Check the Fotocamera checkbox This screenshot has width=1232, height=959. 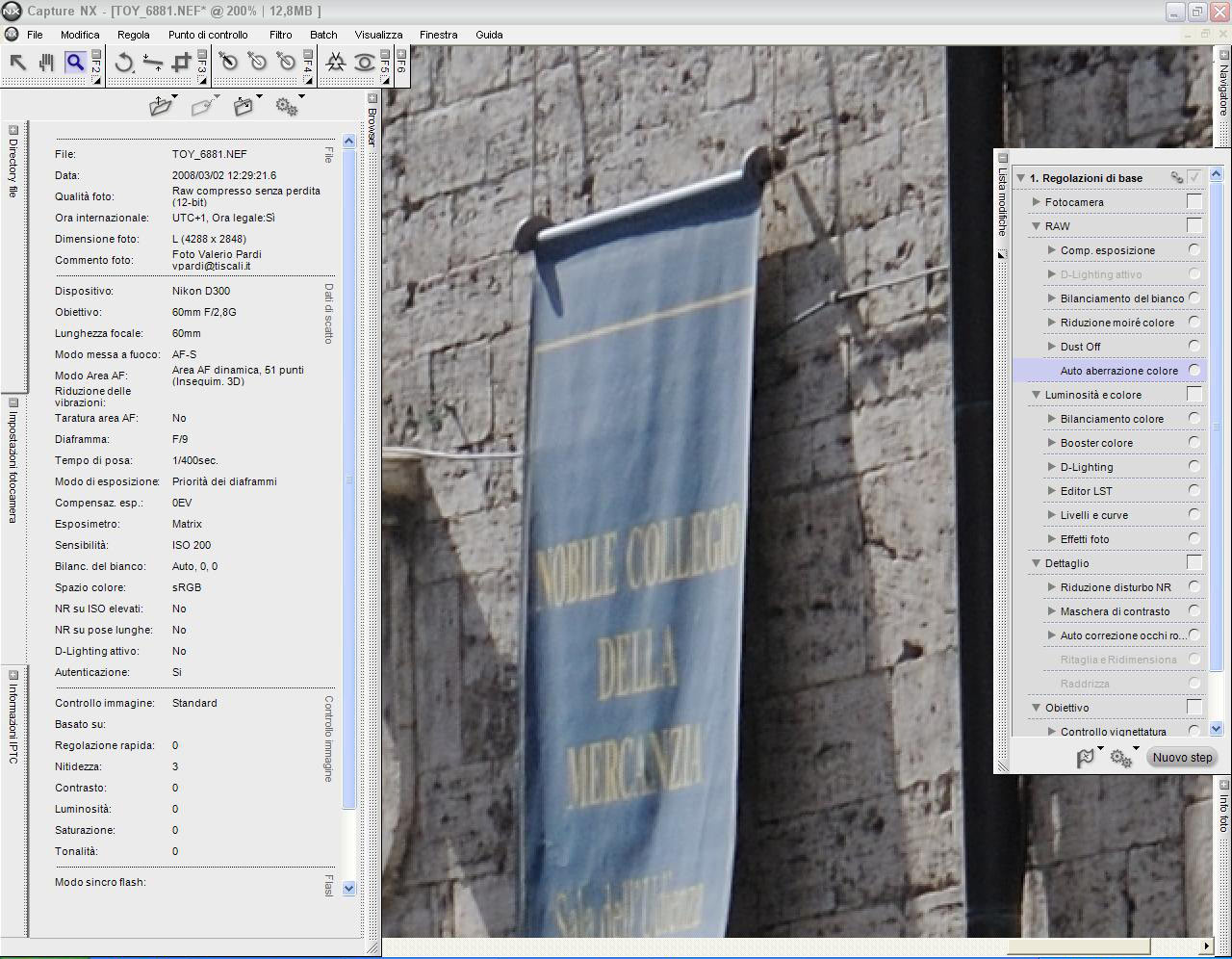(x=1194, y=201)
